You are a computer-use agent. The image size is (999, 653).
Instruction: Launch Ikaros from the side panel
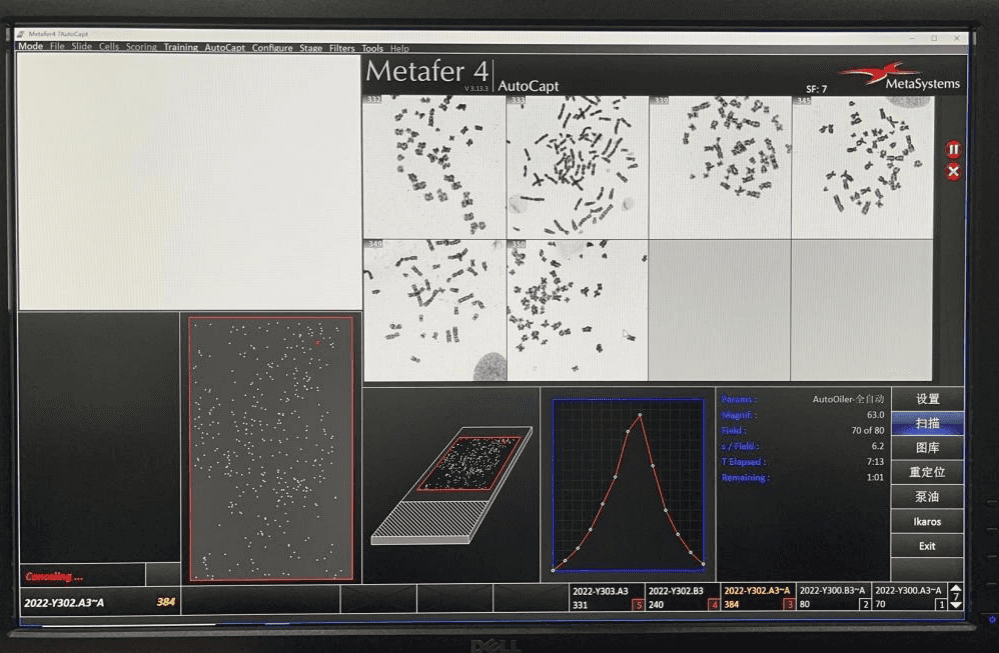(927, 521)
